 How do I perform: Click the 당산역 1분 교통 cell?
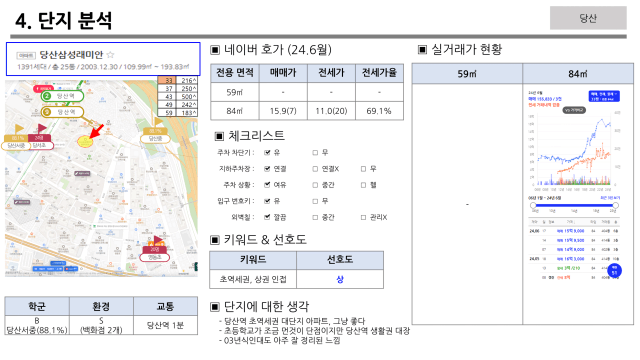165,325
